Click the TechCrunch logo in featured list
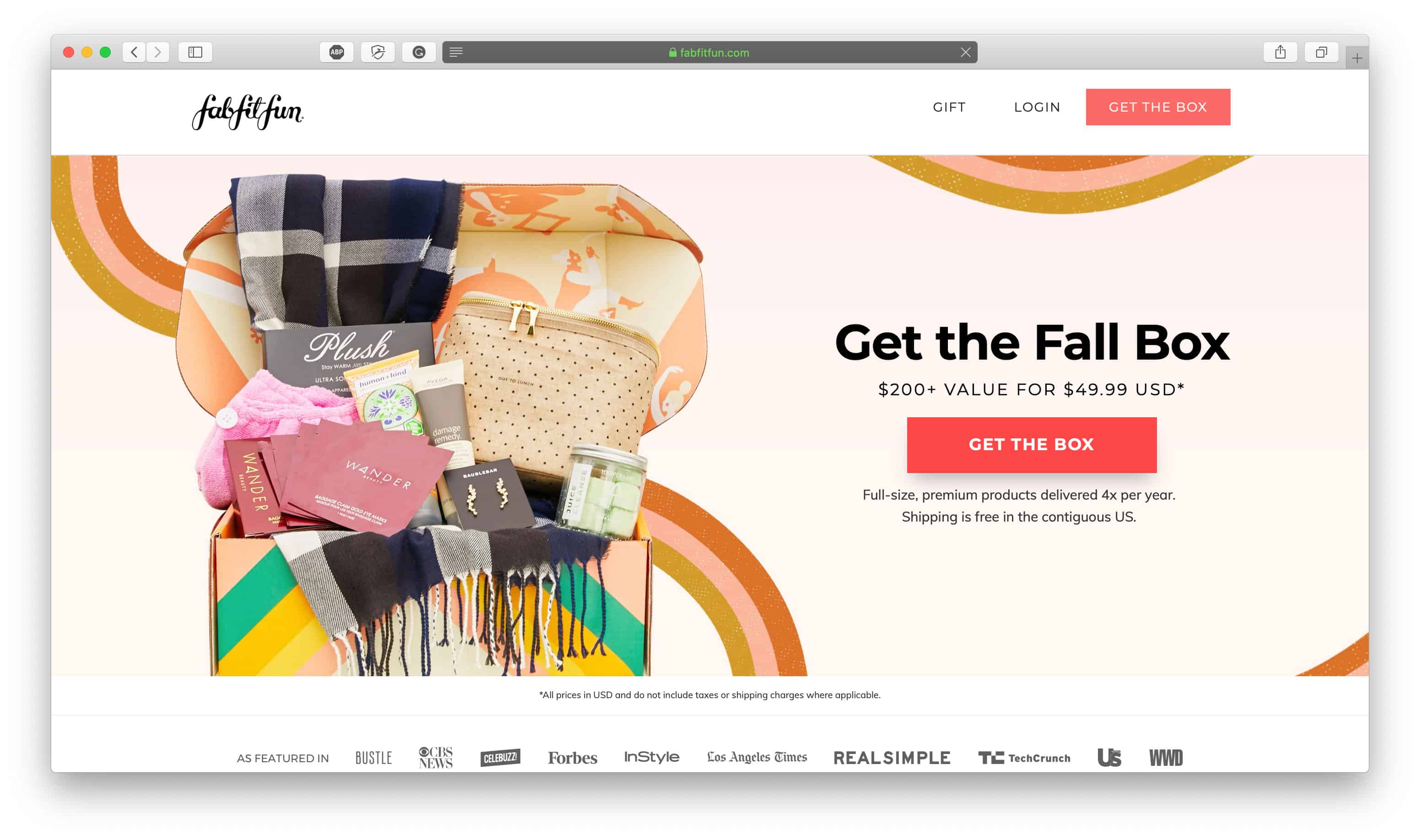The image size is (1420, 840). [1024, 757]
